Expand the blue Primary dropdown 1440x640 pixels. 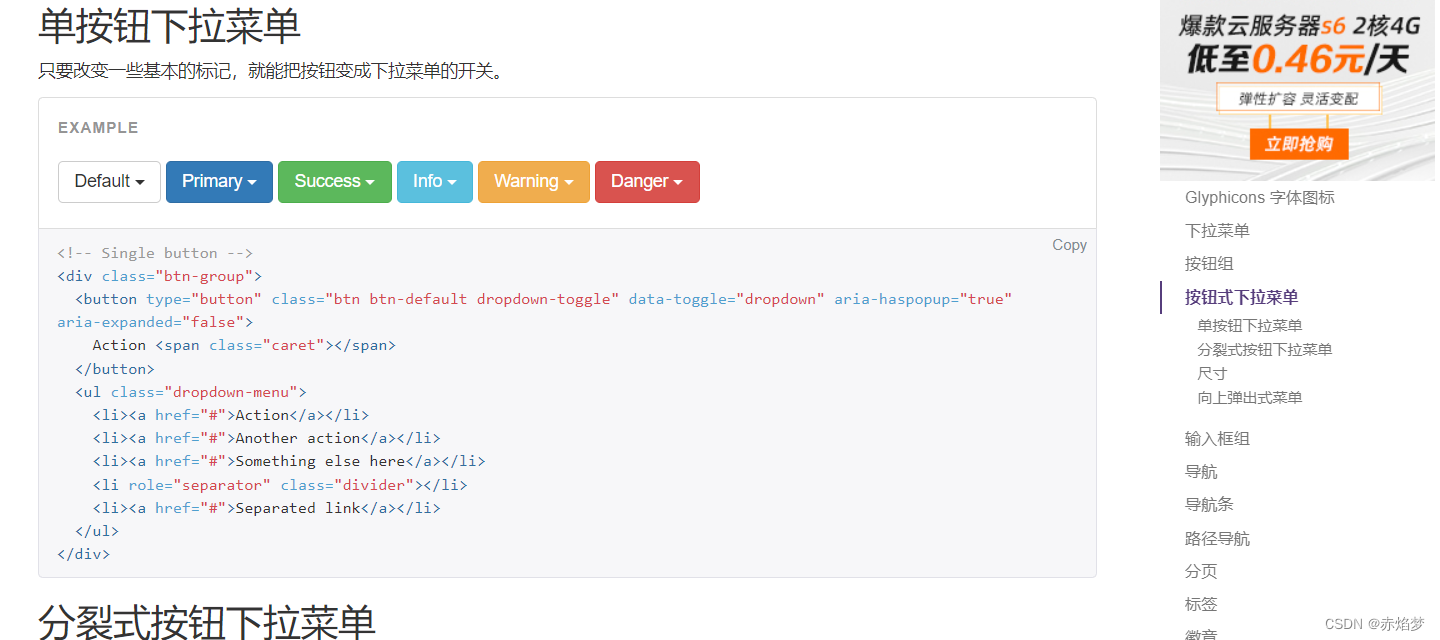point(219,182)
